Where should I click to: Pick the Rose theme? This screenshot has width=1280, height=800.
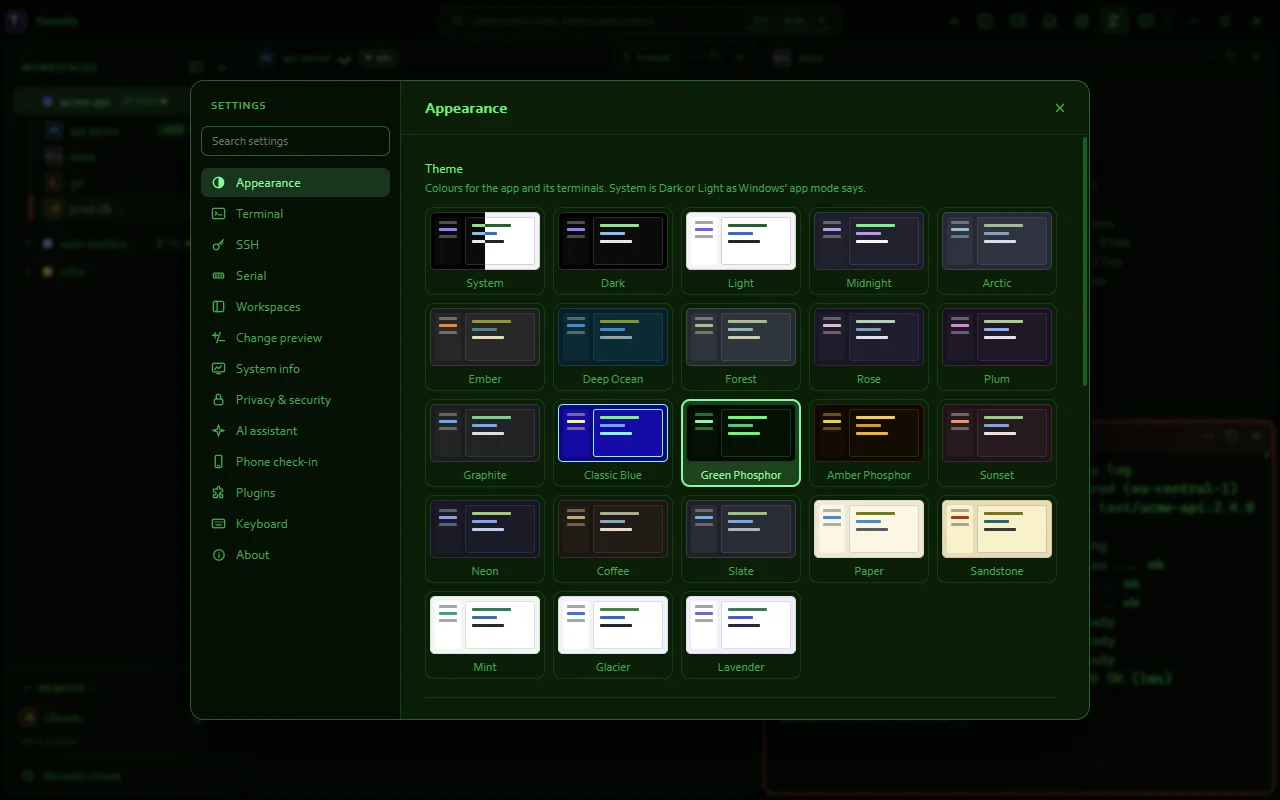click(869, 347)
